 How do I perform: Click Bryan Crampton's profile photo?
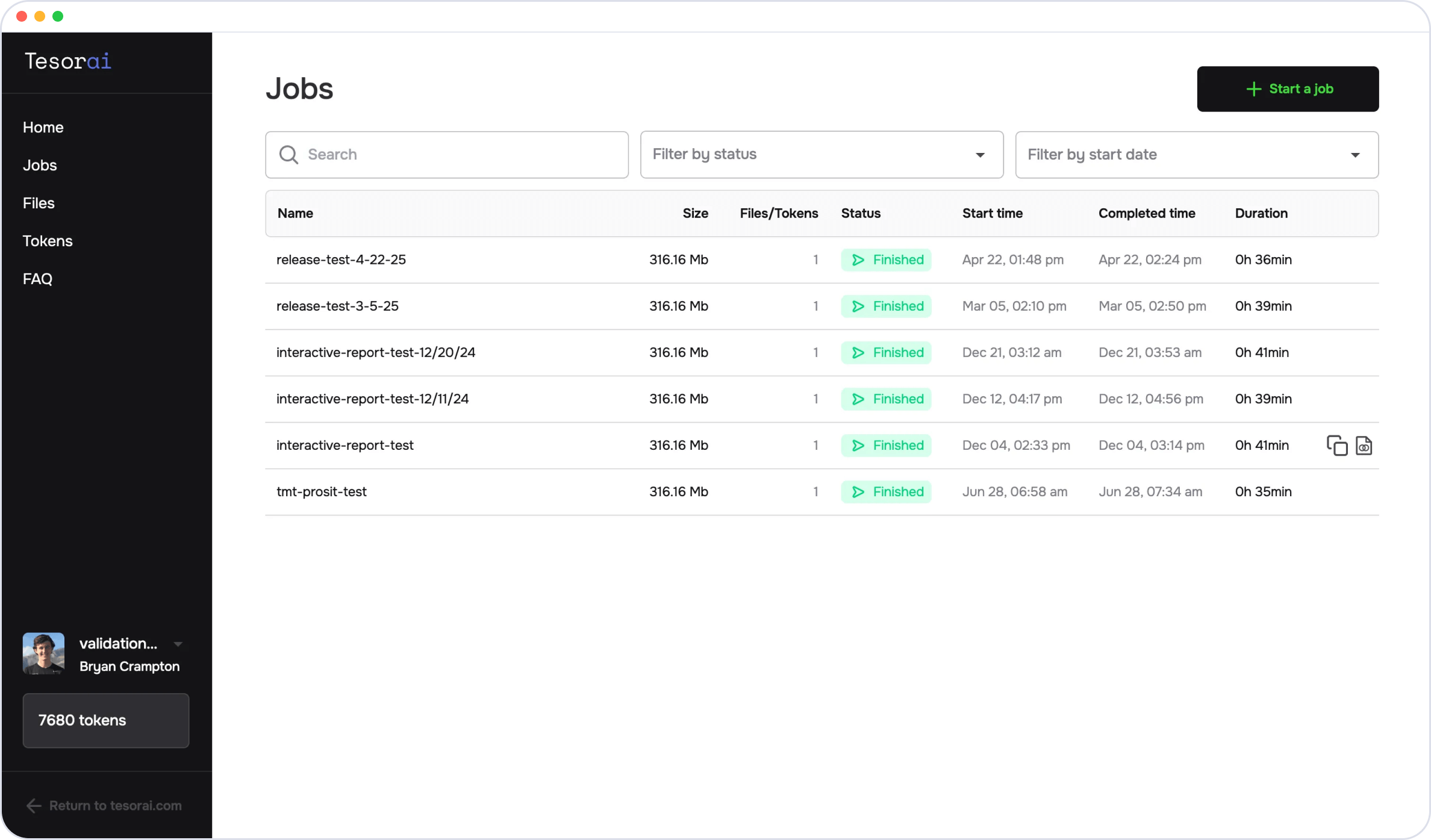[x=43, y=653]
